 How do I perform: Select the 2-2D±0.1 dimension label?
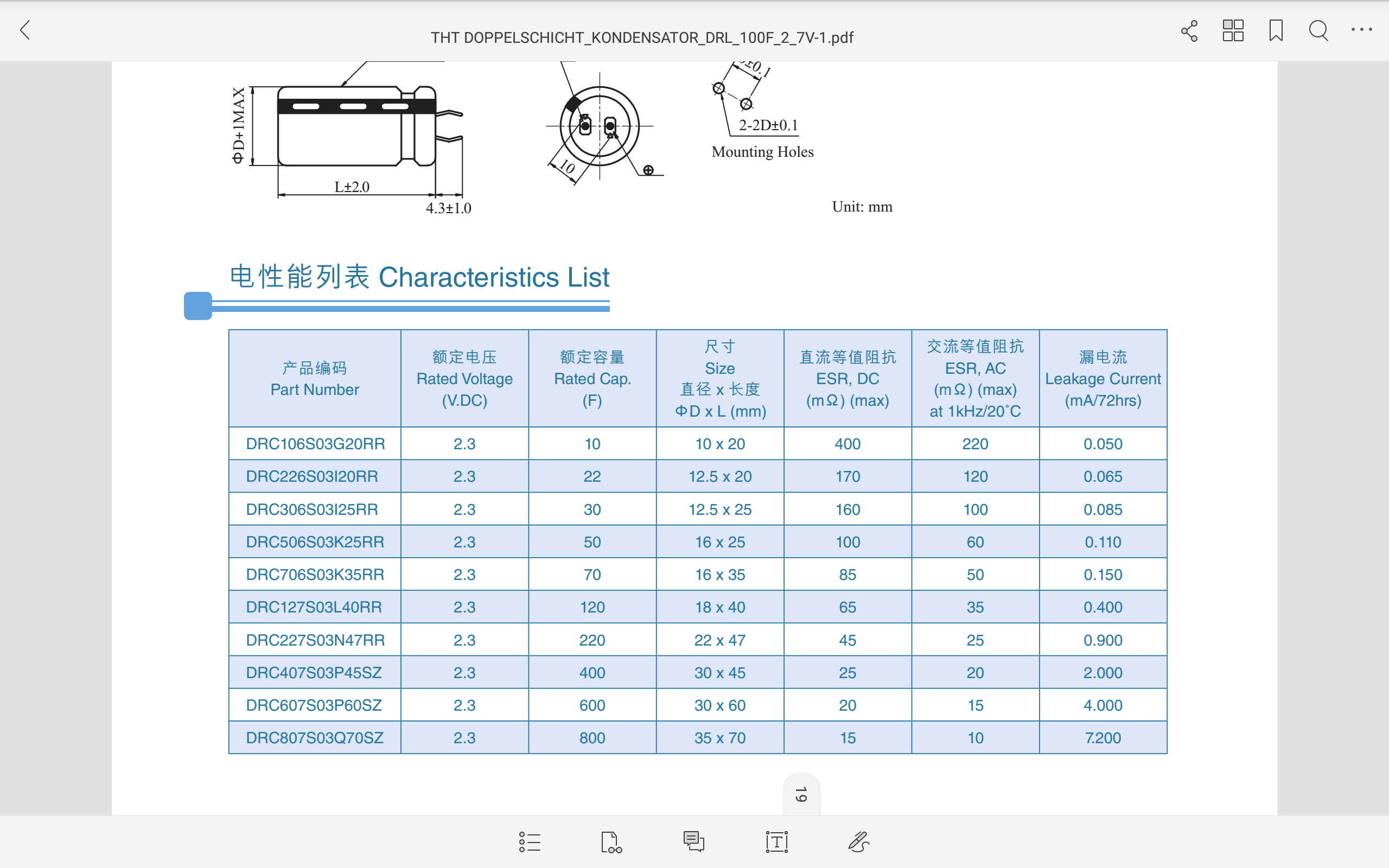pyautogui.click(x=768, y=125)
